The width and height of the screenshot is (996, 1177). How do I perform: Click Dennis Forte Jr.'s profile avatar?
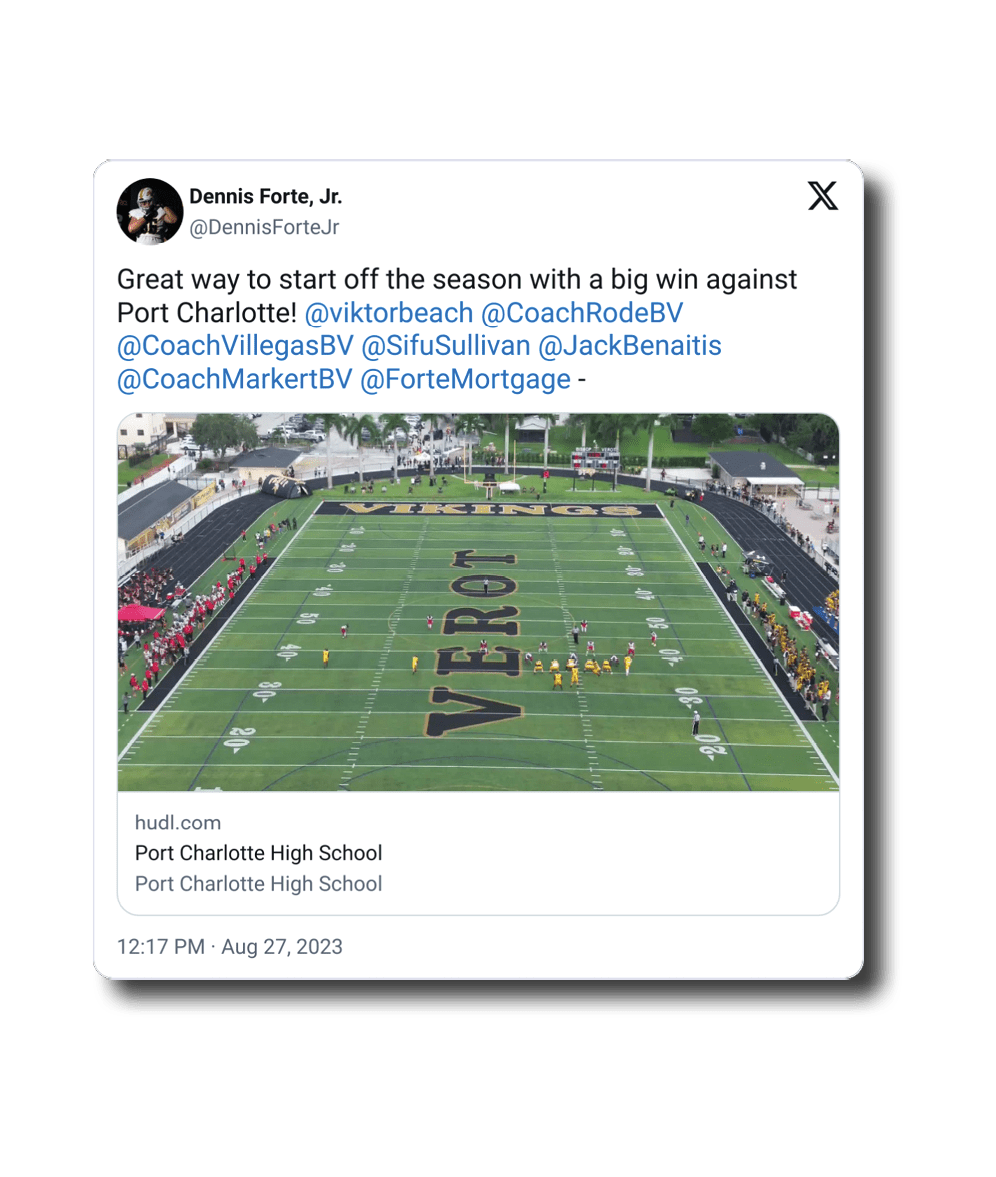(x=150, y=211)
